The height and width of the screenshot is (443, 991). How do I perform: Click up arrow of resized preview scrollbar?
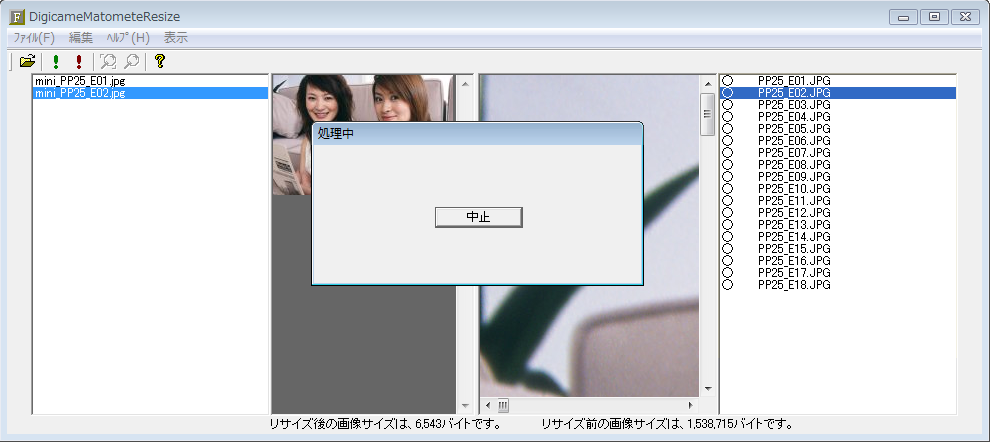[465, 83]
